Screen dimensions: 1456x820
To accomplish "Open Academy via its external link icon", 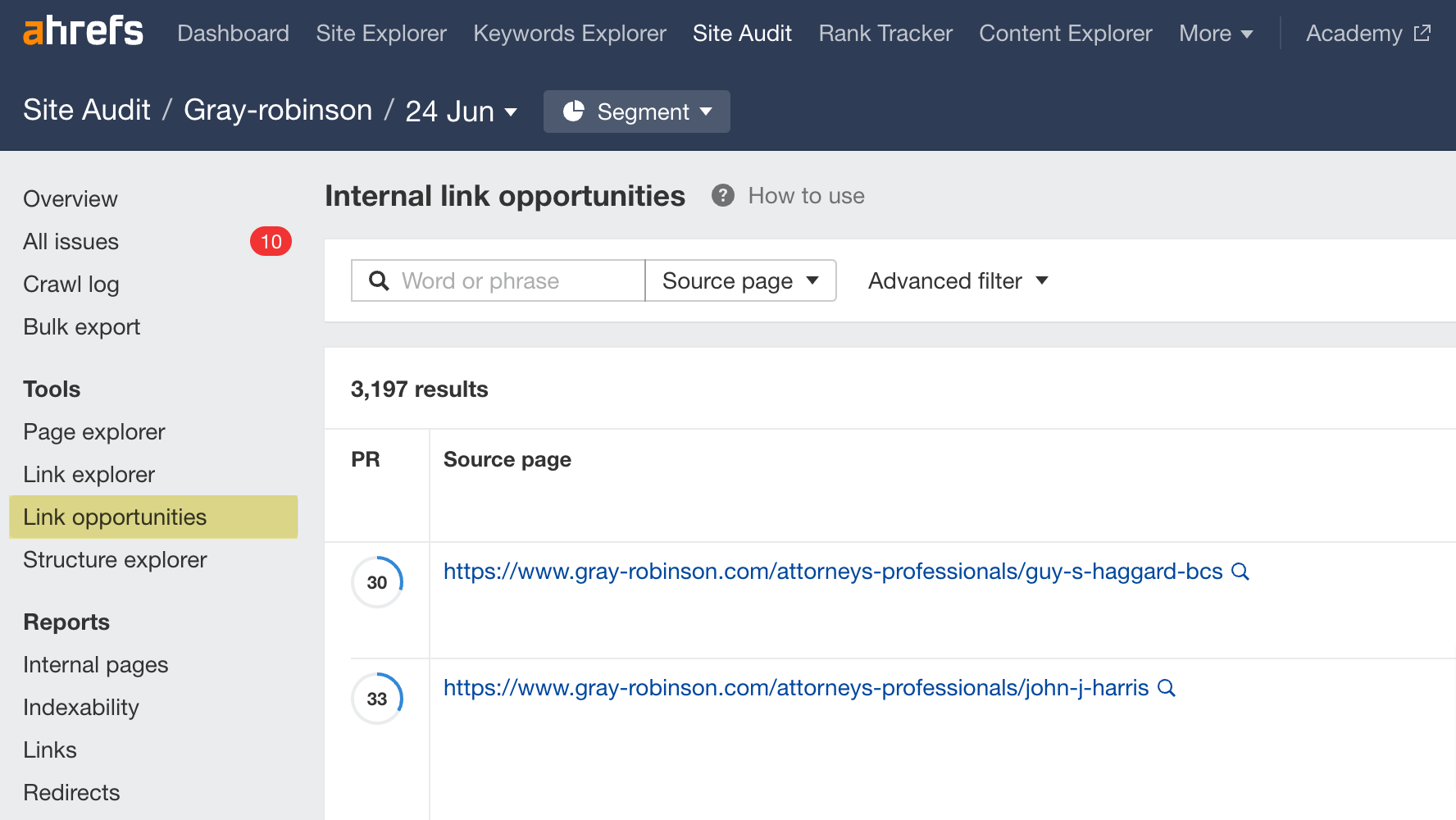I will (x=1424, y=32).
